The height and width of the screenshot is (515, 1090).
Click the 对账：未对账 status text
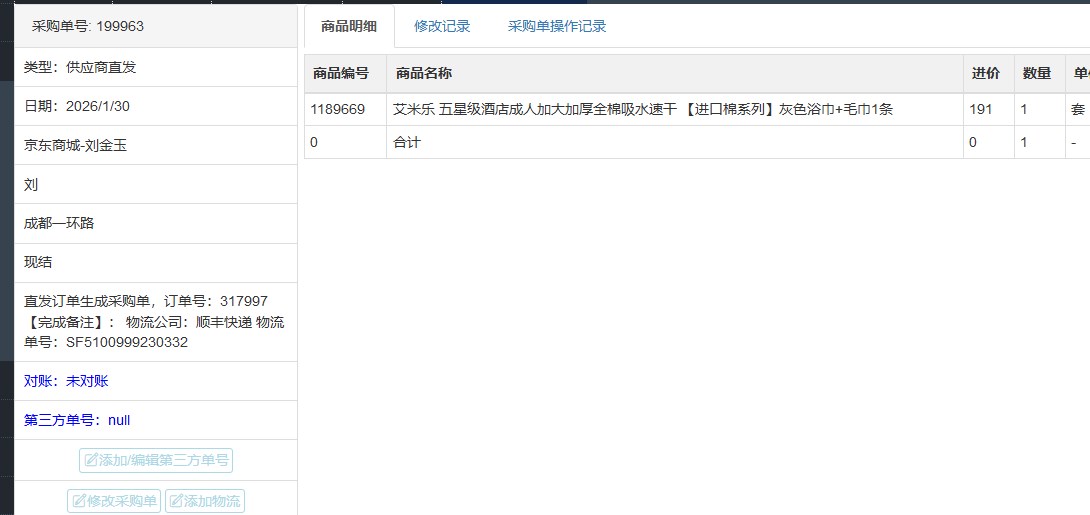click(x=66, y=381)
